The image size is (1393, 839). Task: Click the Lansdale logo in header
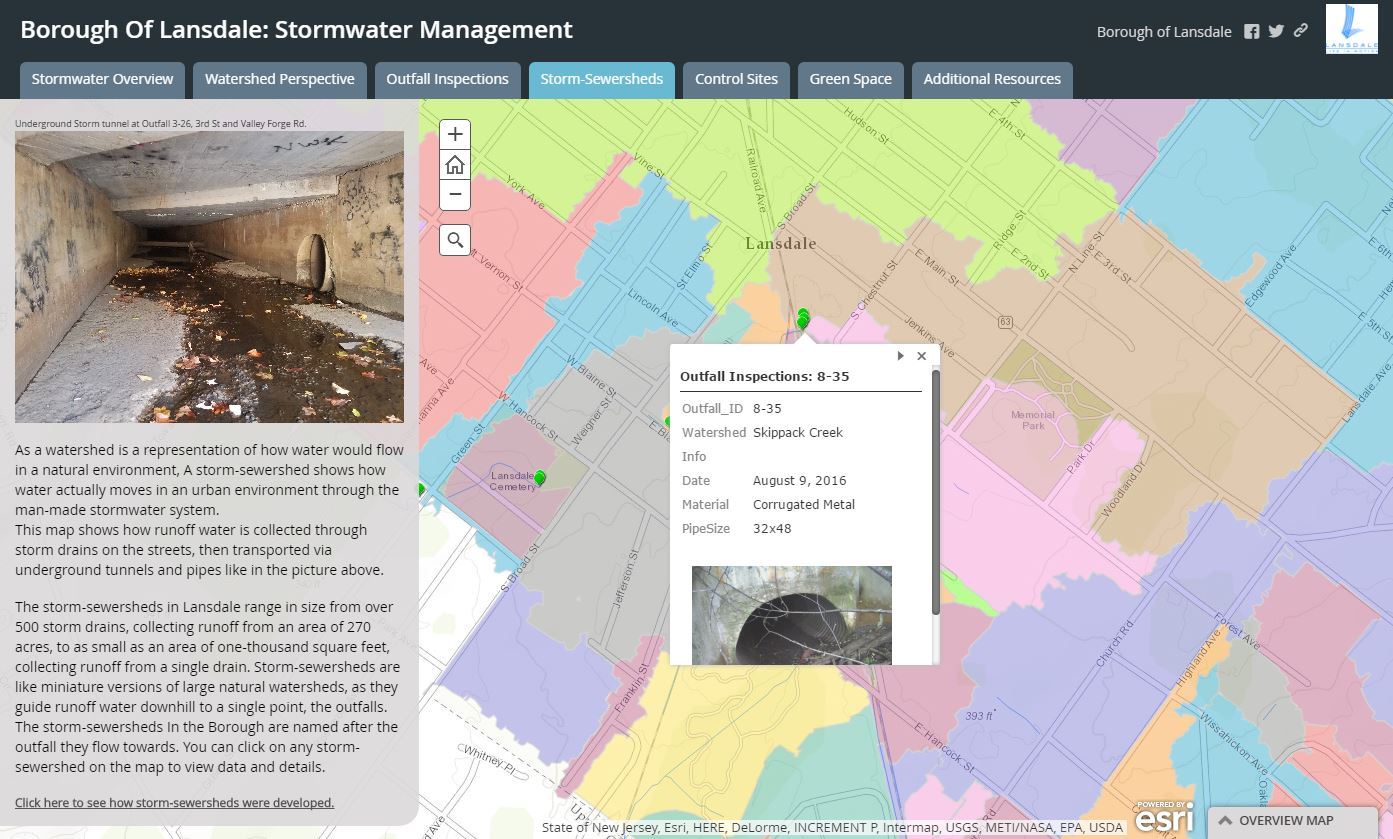tap(1351, 29)
